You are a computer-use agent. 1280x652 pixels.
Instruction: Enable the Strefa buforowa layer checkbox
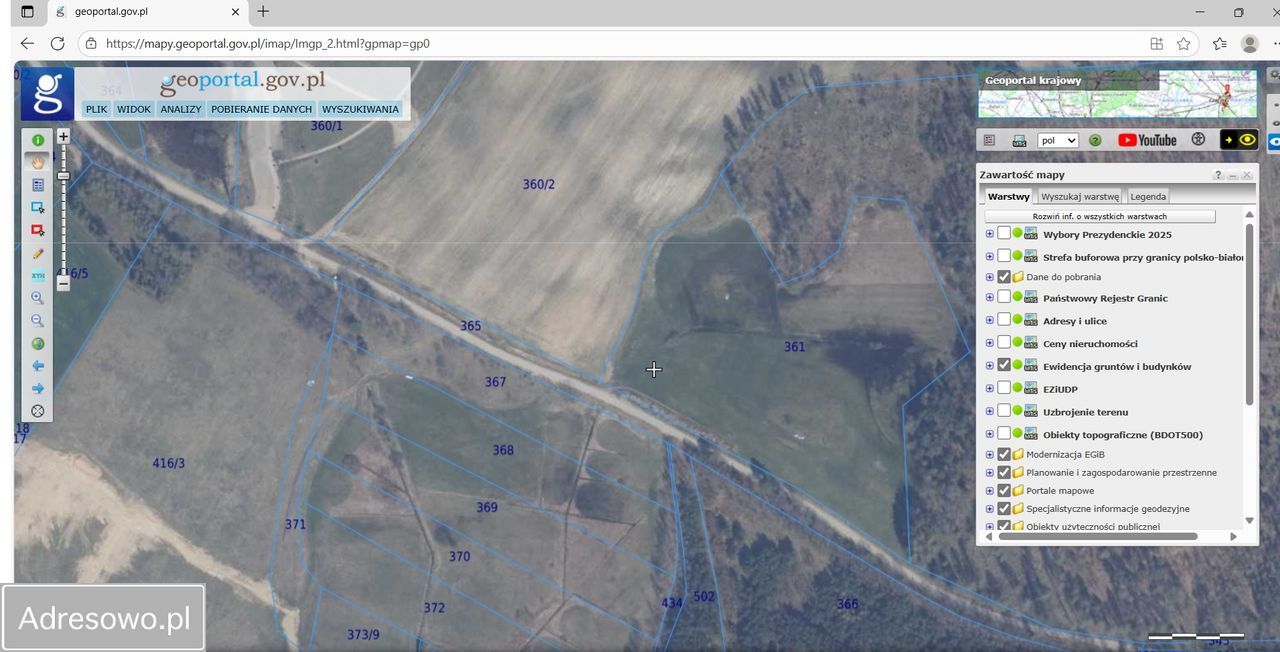coord(1004,256)
